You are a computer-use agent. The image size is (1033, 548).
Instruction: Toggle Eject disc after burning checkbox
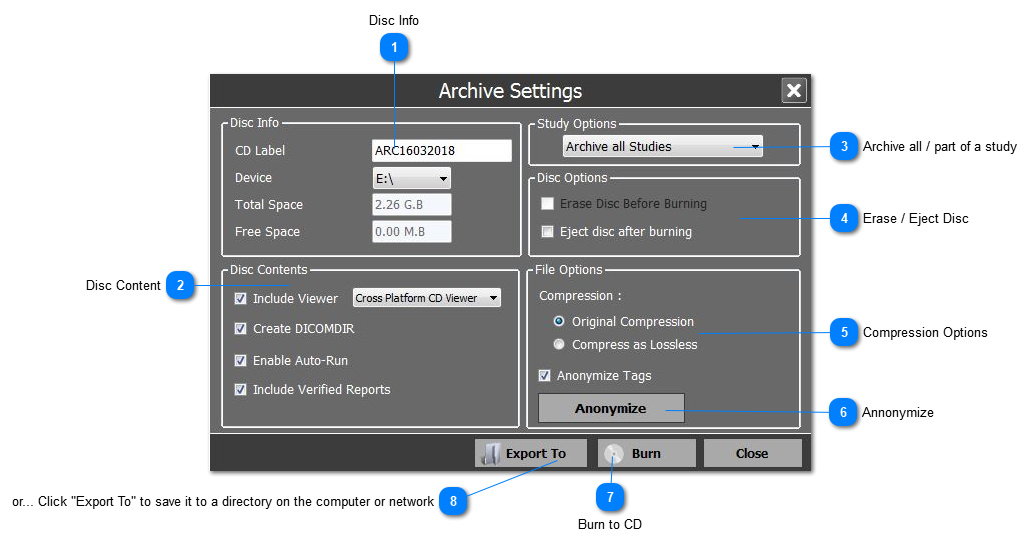[547, 231]
